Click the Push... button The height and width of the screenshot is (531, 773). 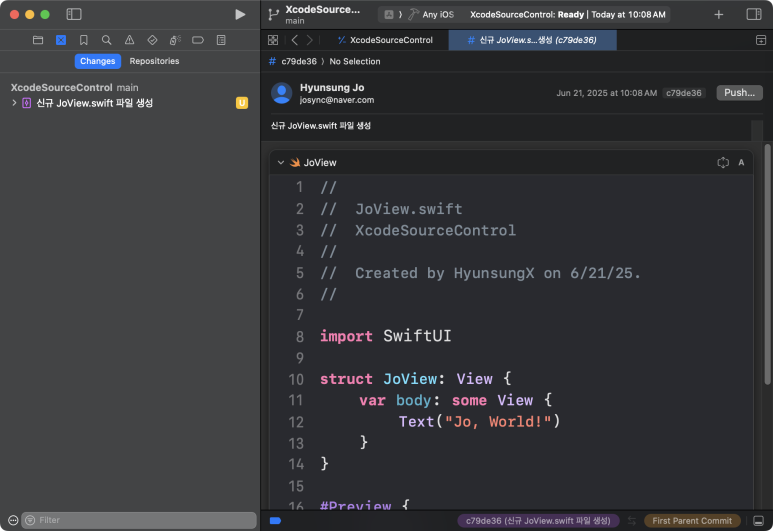[739, 93]
